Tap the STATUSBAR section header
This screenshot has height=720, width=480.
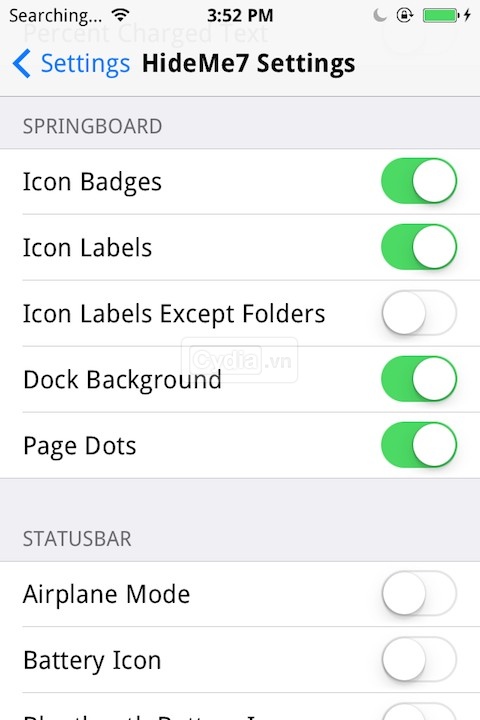tap(77, 539)
